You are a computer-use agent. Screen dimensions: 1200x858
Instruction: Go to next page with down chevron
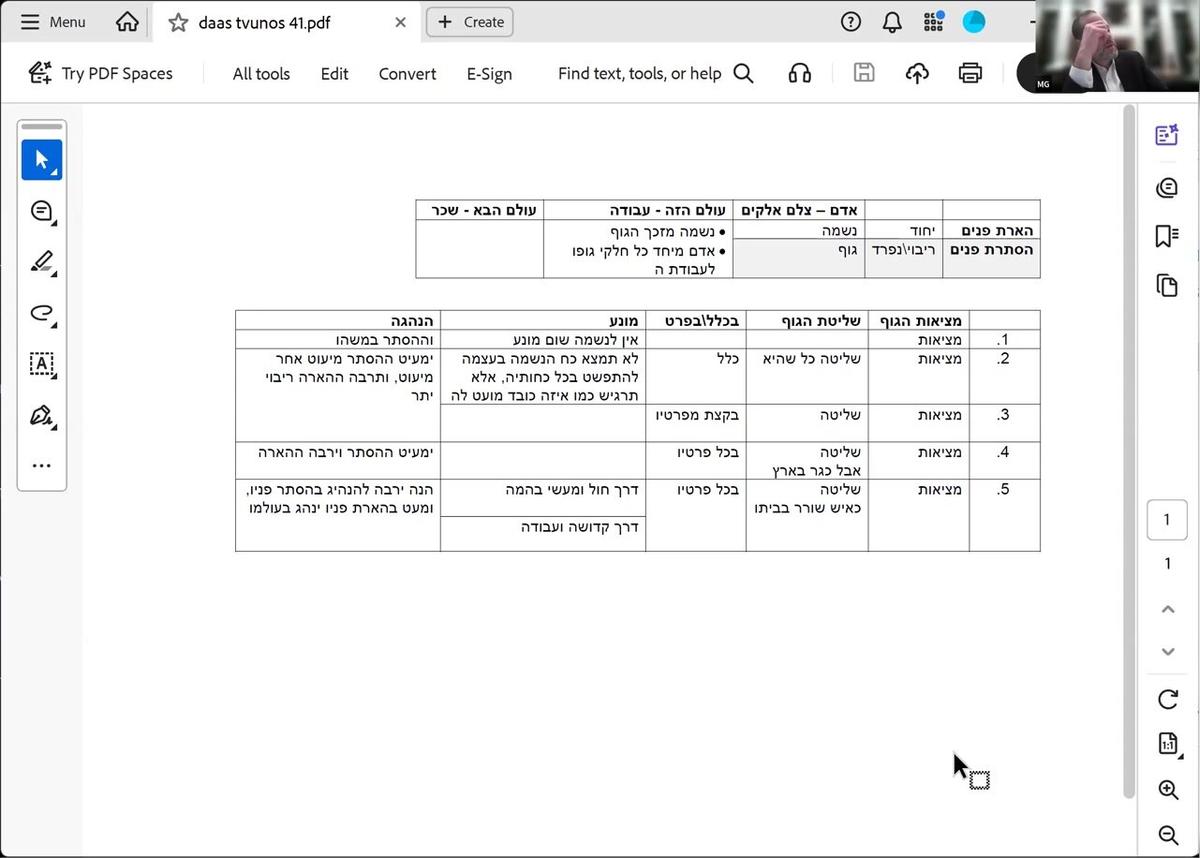[1167, 652]
